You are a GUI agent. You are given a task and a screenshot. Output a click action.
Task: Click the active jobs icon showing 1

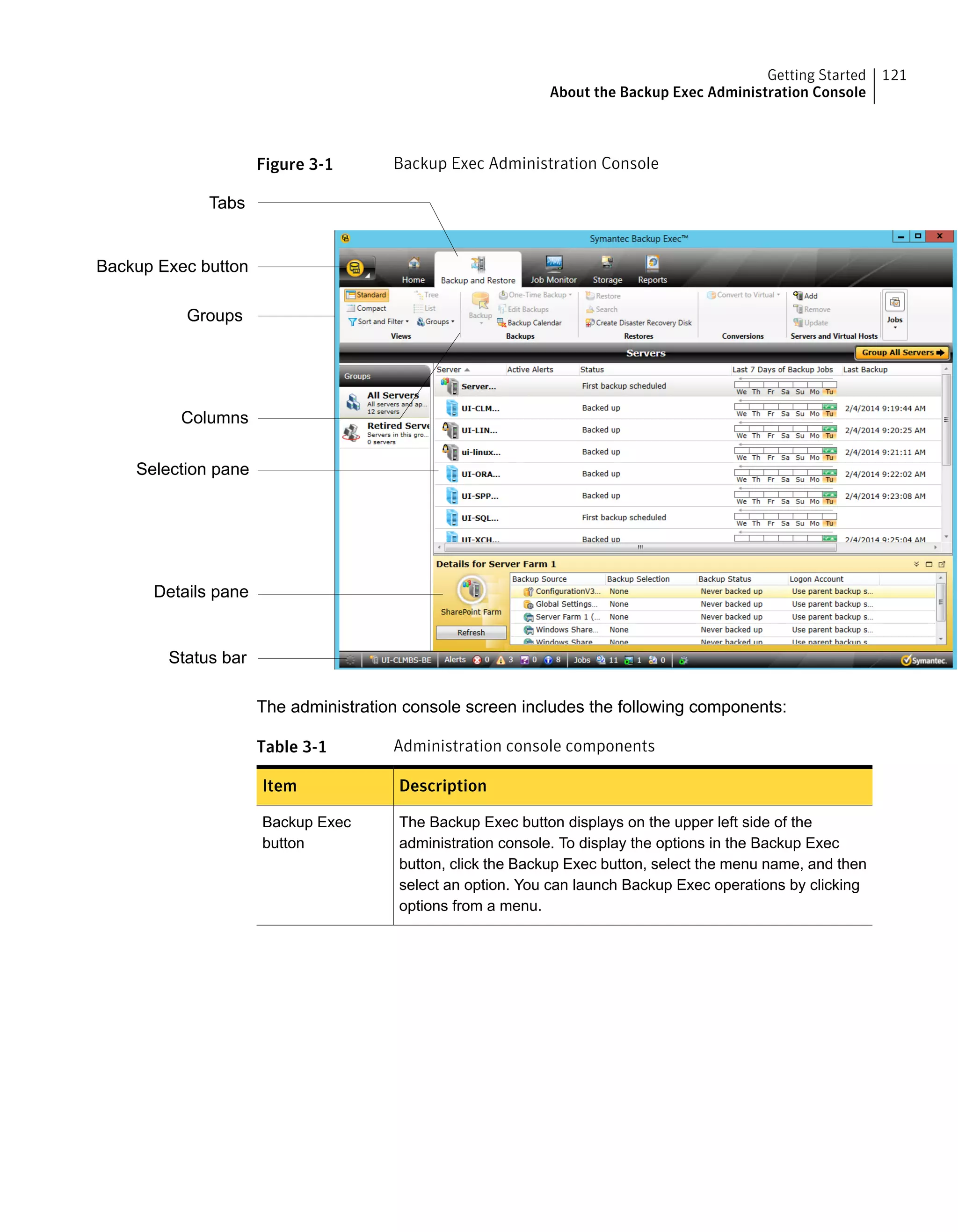(629, 661)
